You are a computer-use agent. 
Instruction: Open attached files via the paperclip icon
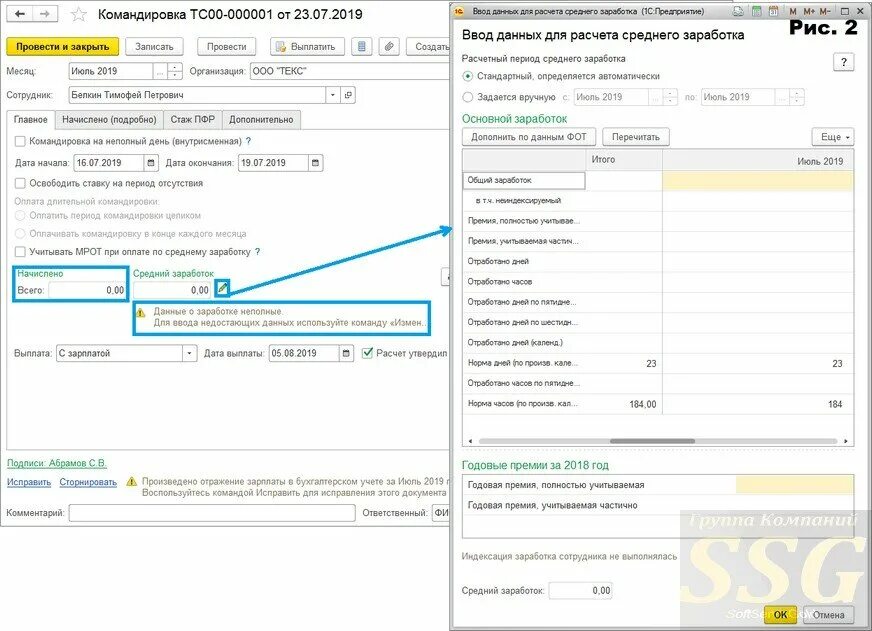click(x=389, y=47)
